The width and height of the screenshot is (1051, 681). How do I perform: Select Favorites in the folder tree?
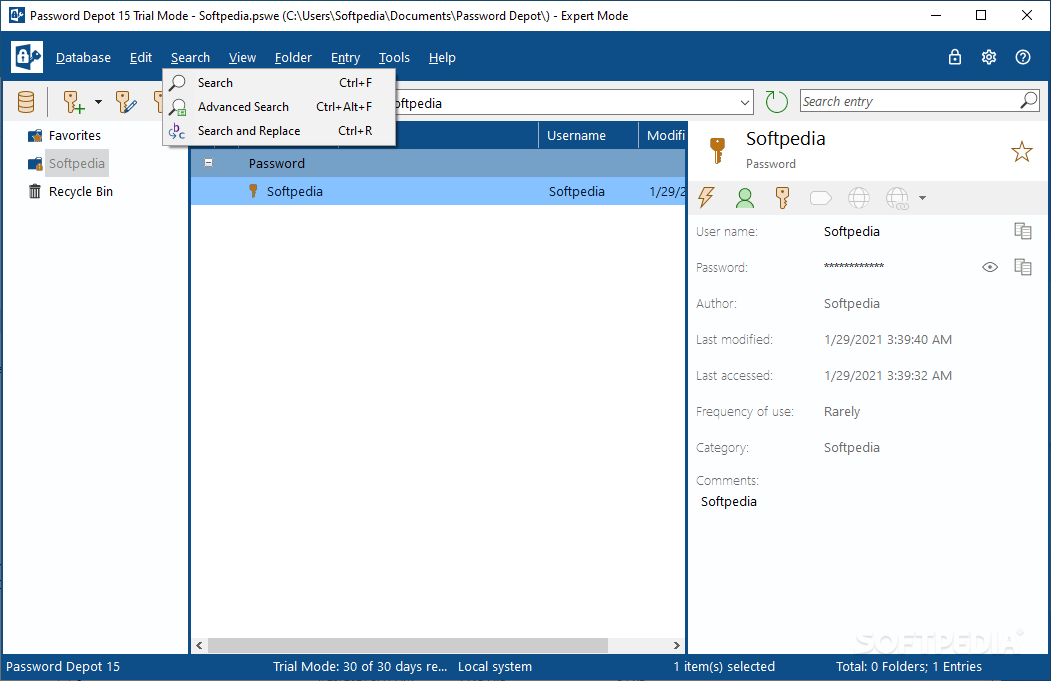[74, 135]
